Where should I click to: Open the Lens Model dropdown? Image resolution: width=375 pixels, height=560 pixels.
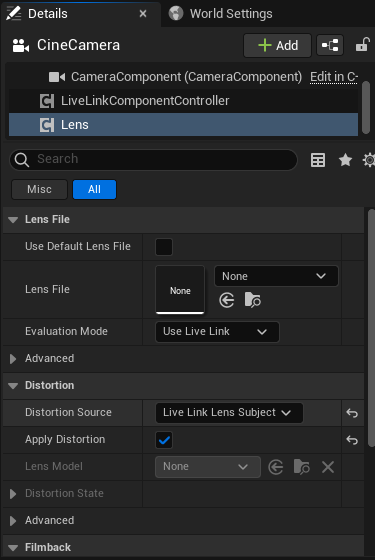[x=208, y=467]
